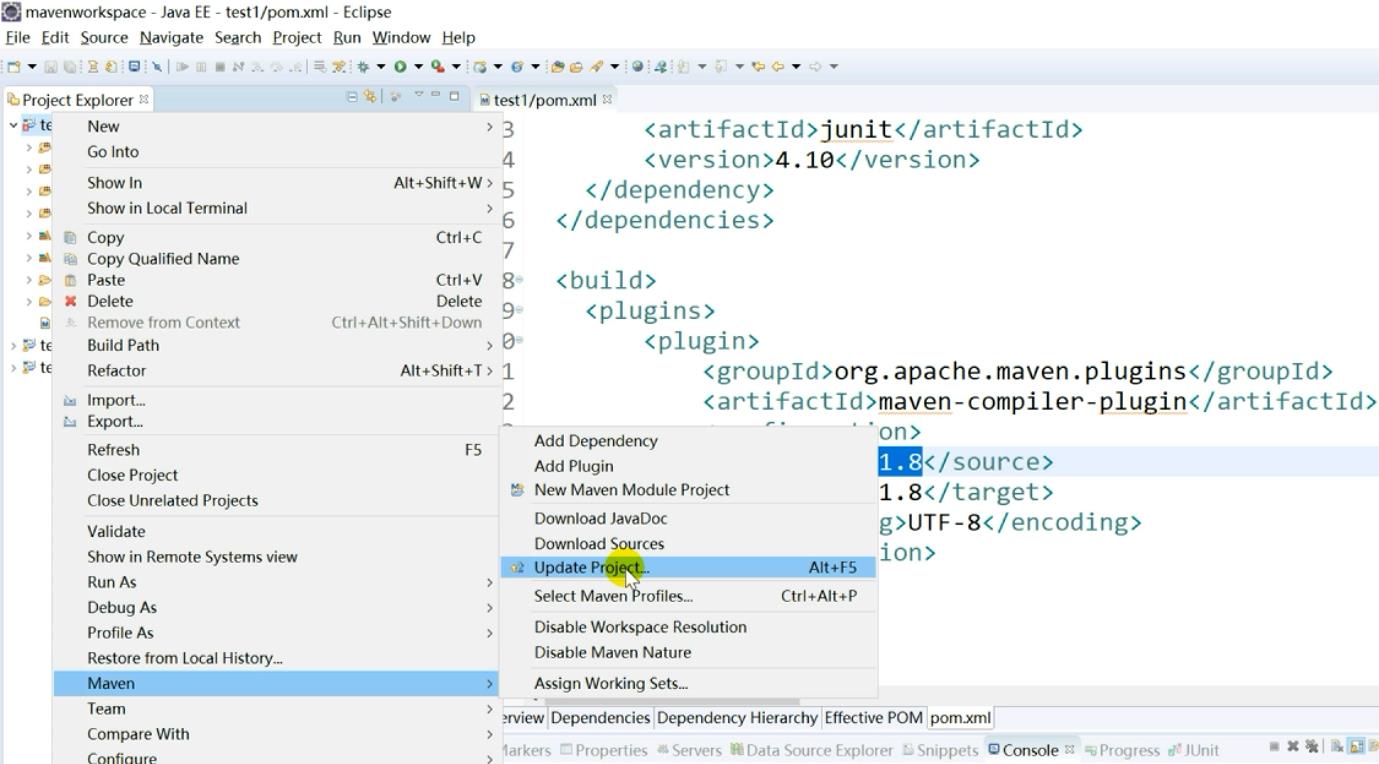Click the Suspend debug toolbar icon
Viewport: 1379px width, 764px height.
(201, 67)
